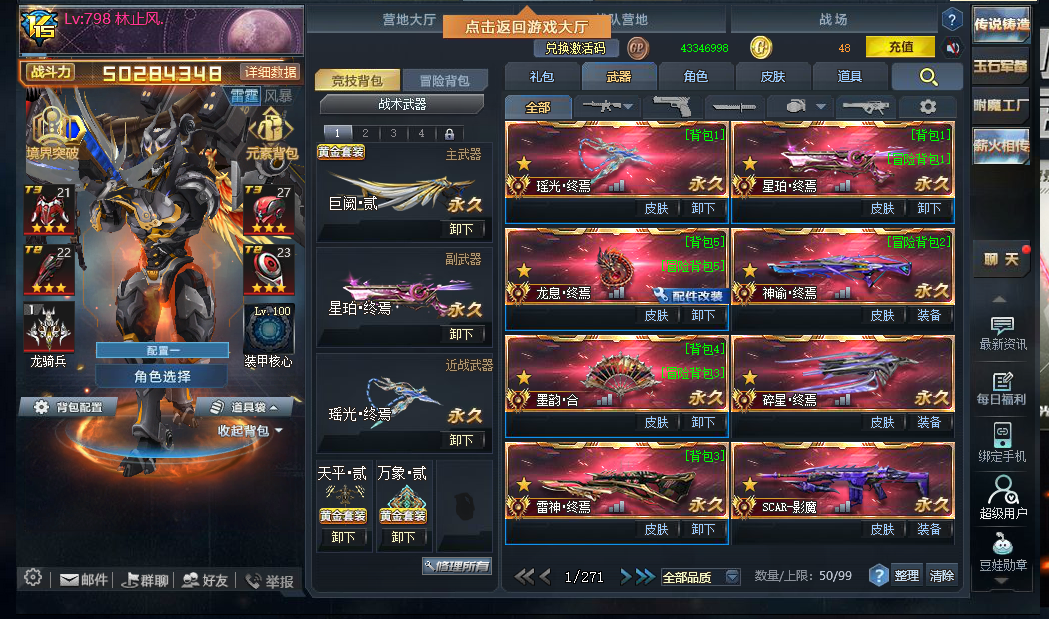1049x619 pixels.
Task: Collapse bag with 收起背包
Action: [249, 430]
